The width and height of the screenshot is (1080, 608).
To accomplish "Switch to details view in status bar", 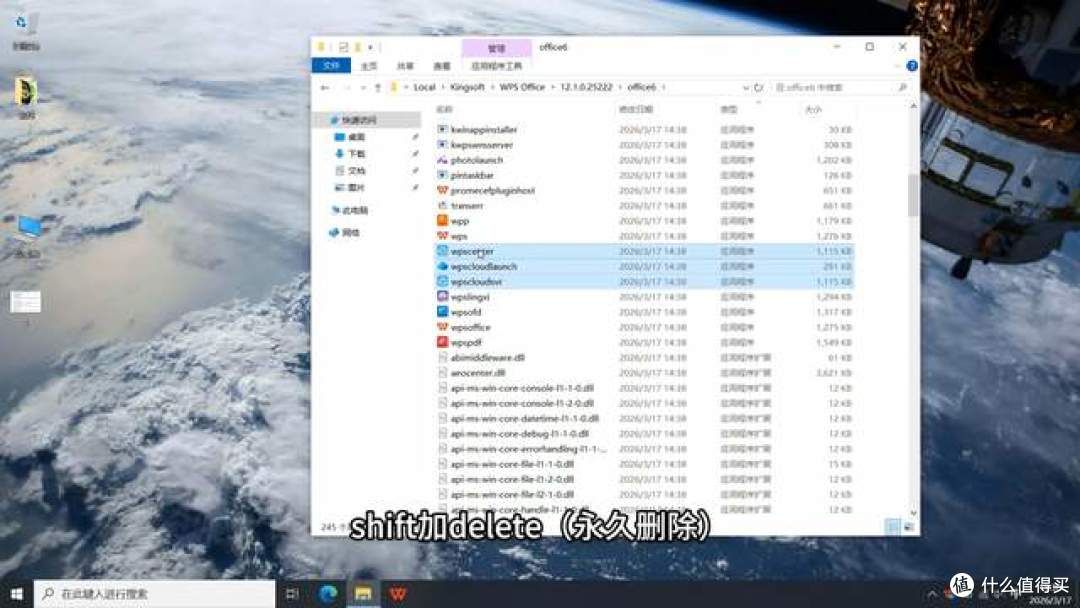I will pyautogui.click(x=892, y=527).
